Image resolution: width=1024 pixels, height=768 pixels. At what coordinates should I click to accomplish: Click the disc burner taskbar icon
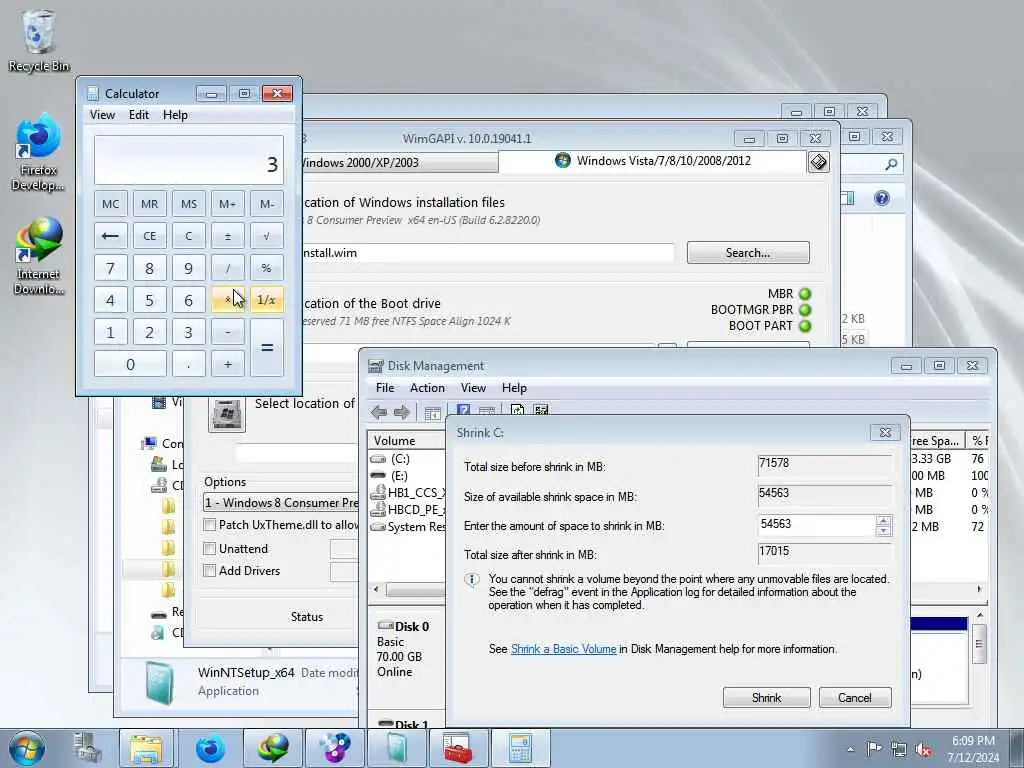pos(334,748)
